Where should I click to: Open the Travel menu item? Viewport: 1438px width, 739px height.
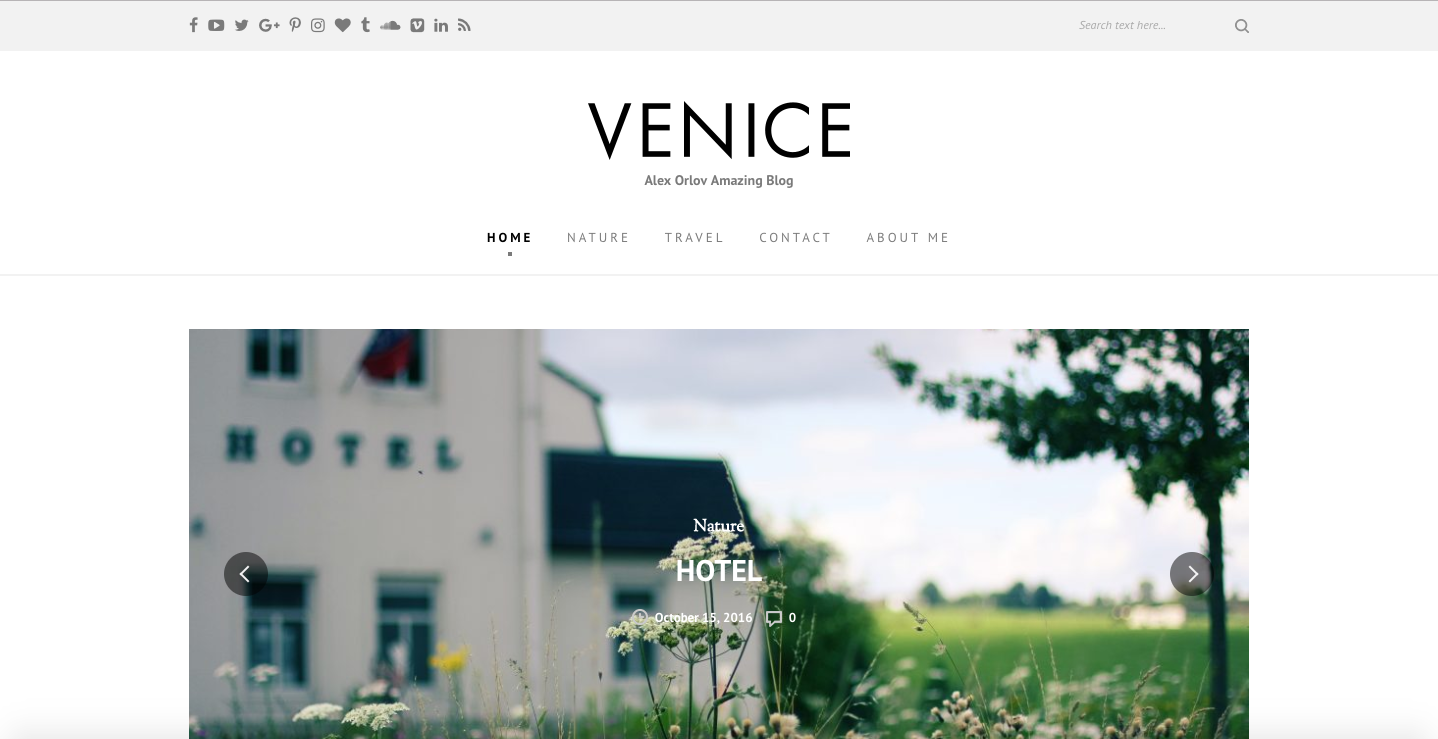[694, 238]
